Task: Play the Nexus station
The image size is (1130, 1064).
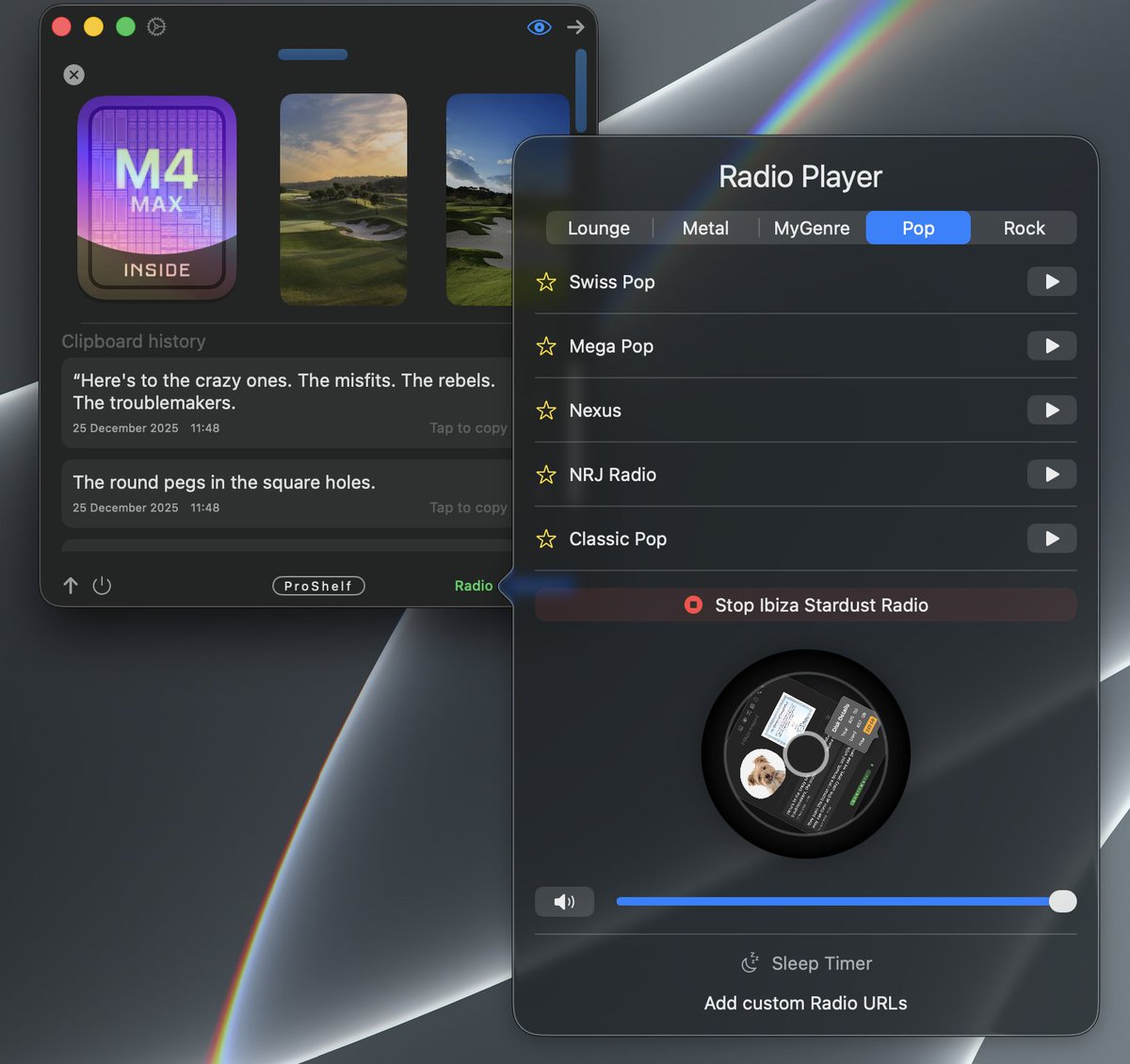Action: click(x=1051, y=410)
